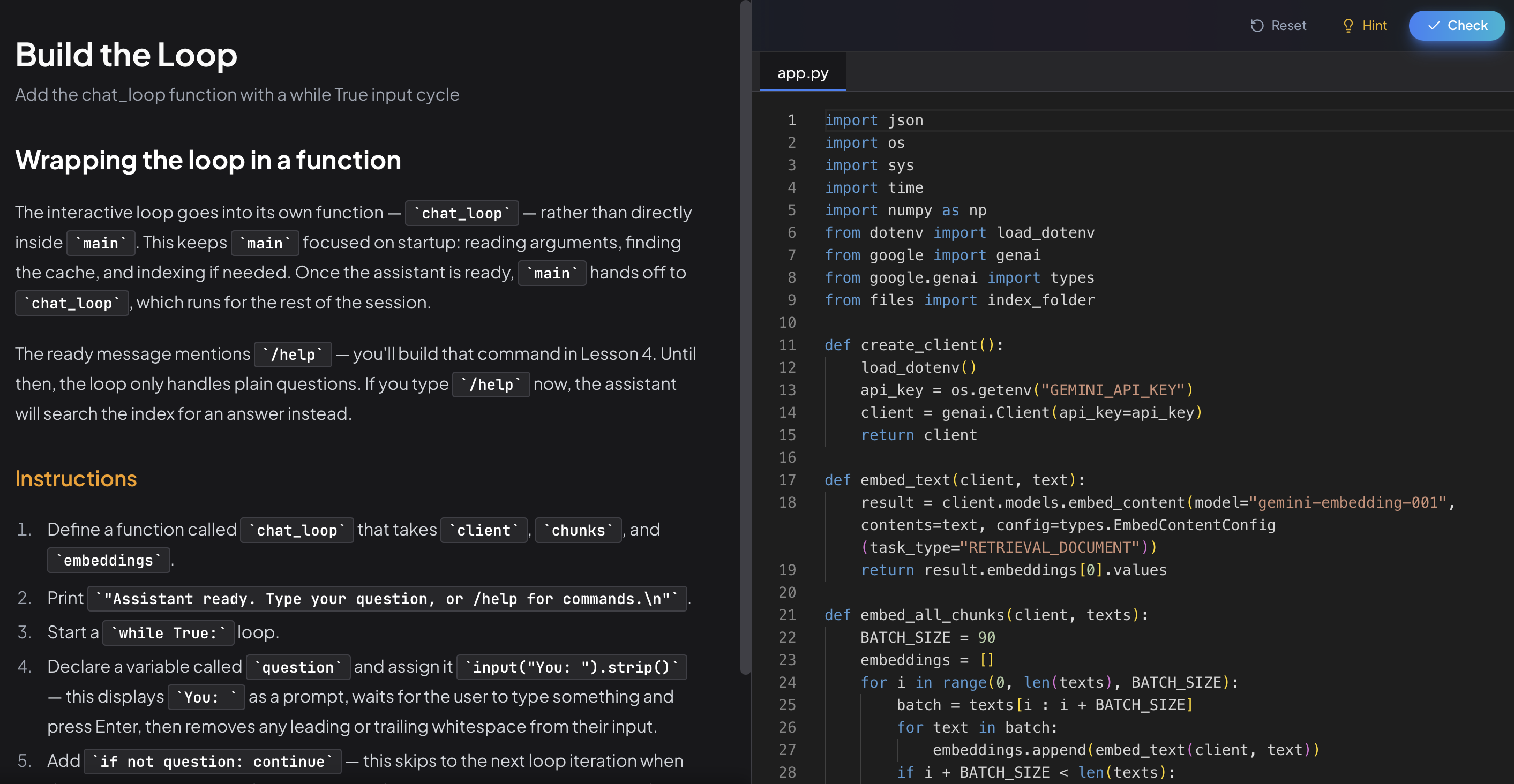
Task: Click on 'return client' in the editor
Action: 918,435
